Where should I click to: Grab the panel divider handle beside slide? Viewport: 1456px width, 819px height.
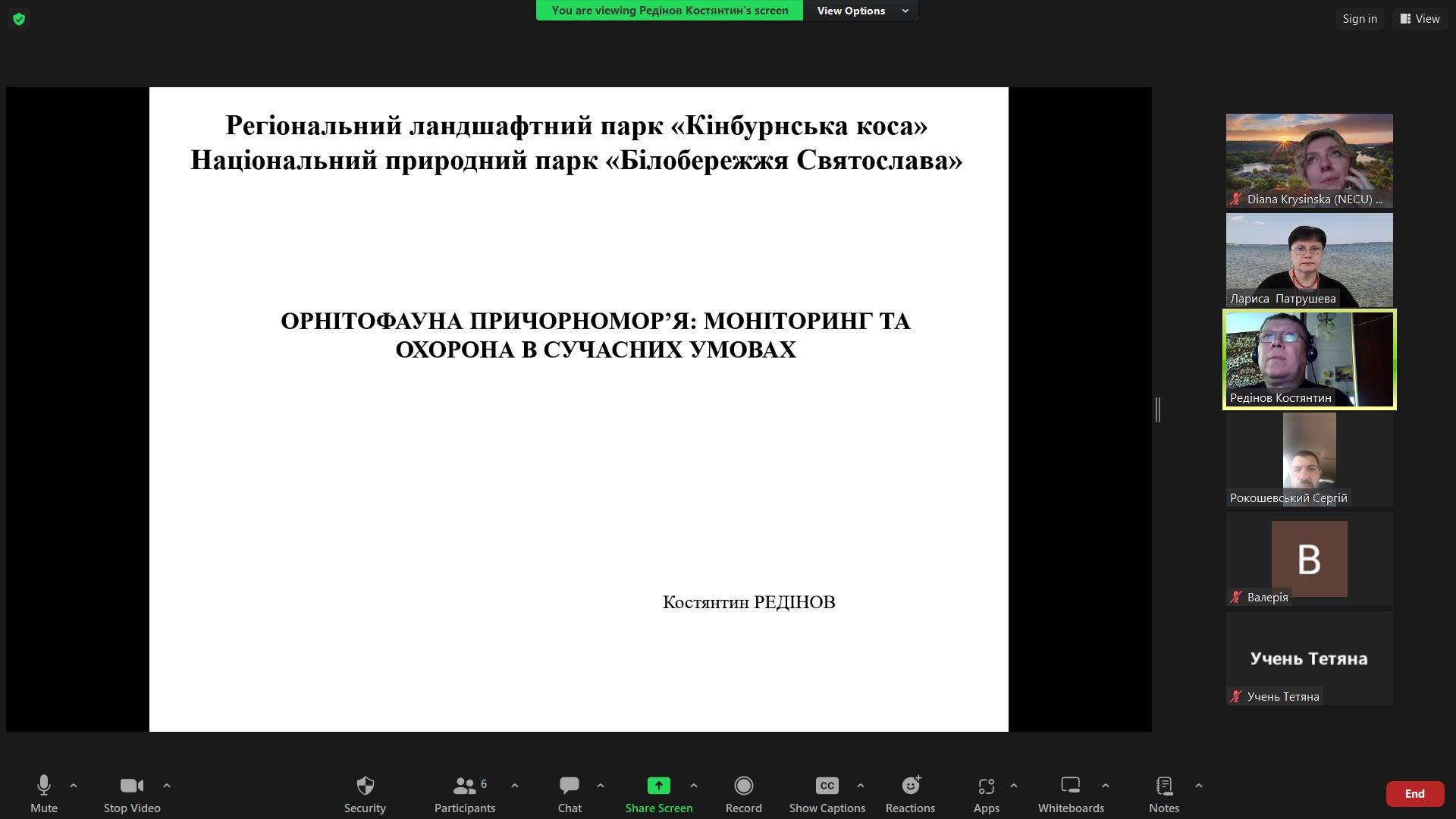coord(1158,409)
